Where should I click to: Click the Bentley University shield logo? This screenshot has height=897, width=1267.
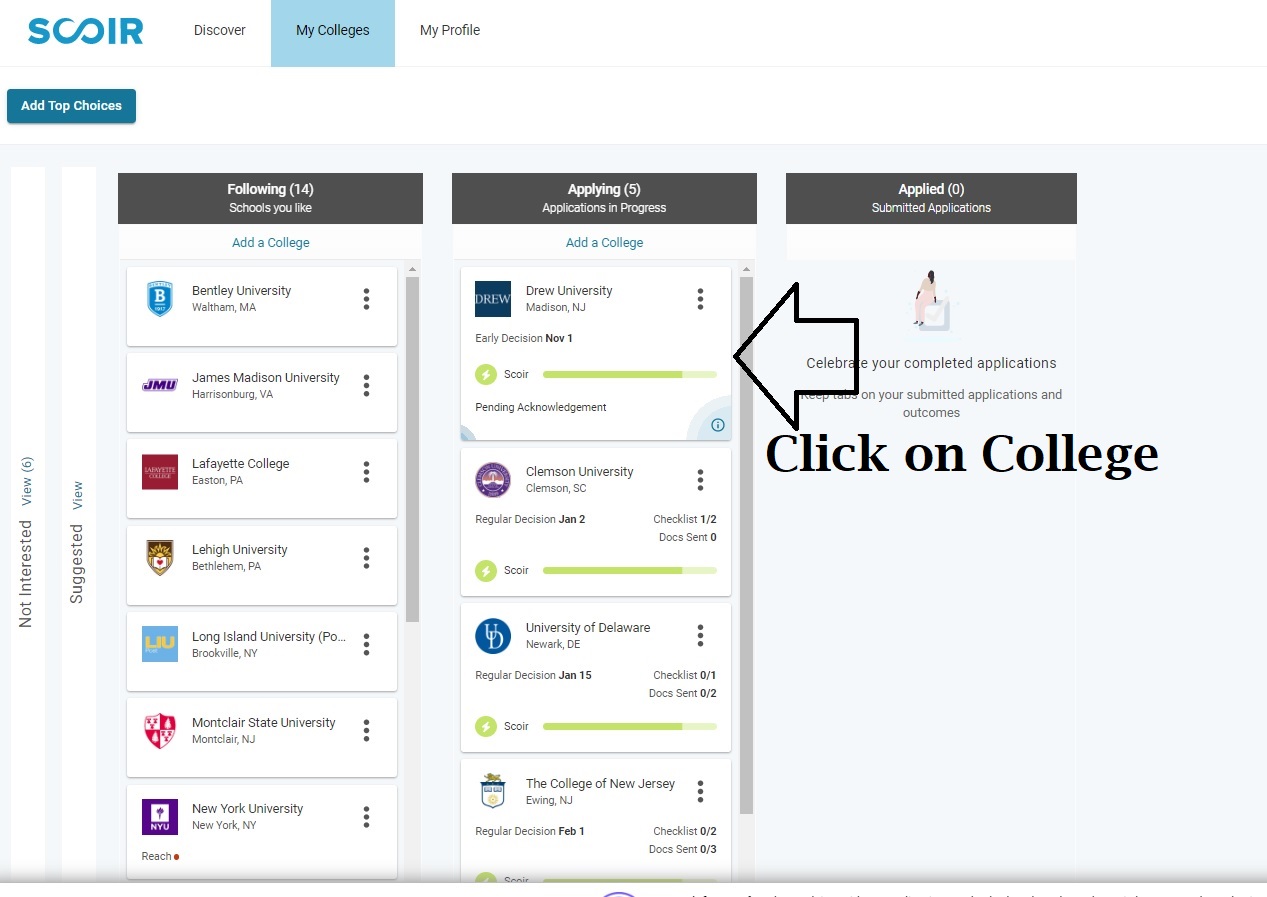(160, 299)
